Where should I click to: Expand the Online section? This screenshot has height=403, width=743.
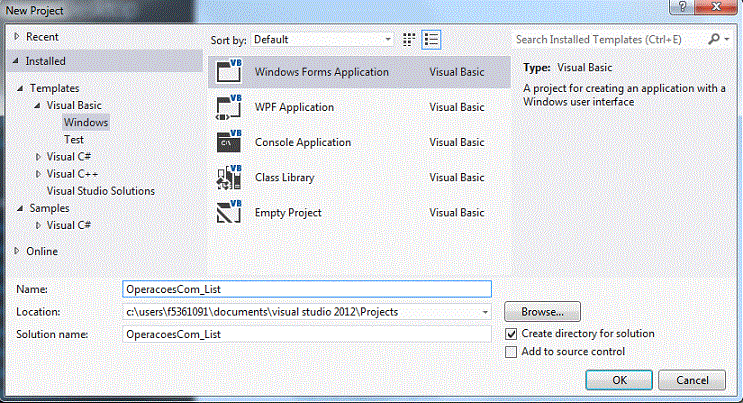click(x=17, y=251)
